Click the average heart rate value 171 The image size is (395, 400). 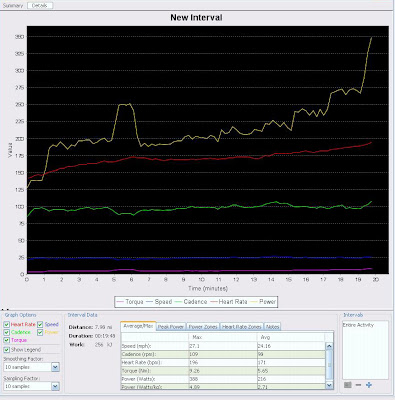pos(262,362)
